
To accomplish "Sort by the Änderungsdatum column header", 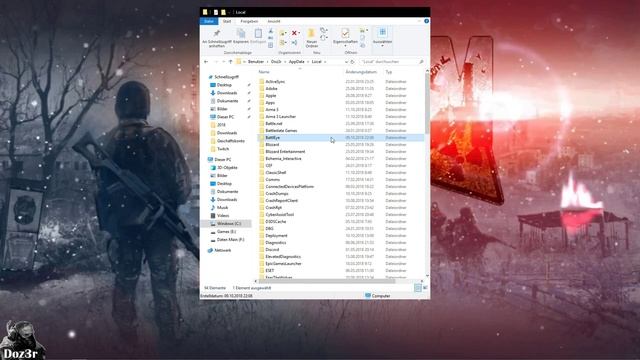I will point(361,72).
